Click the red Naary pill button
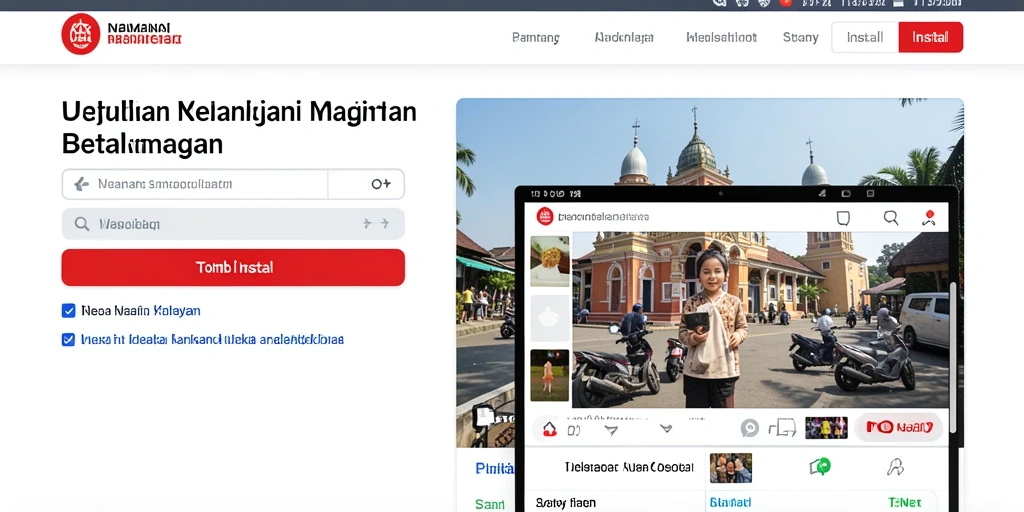1024x512 pixels. (899, 427)
